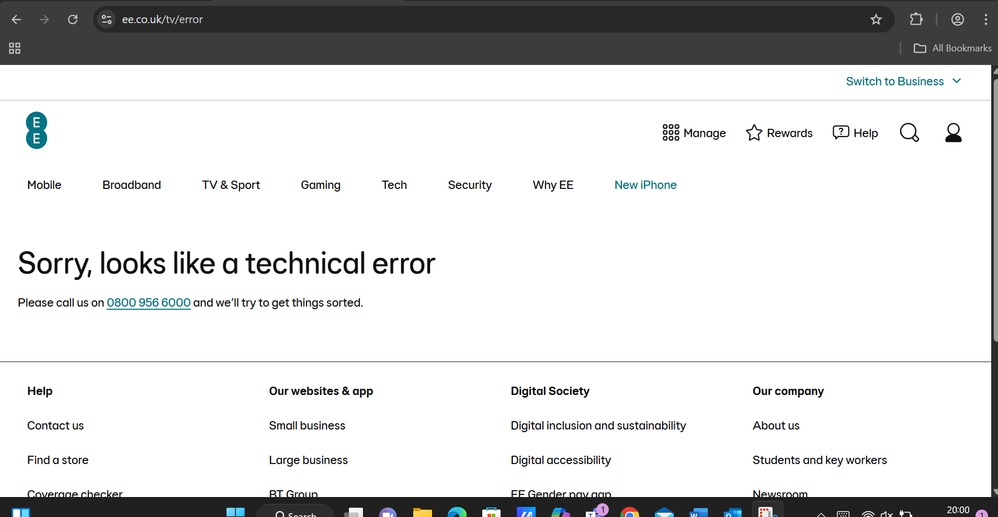The image size is (998, 517).
Task: Open the Contact us footer link
Action: tap(55, 426)
